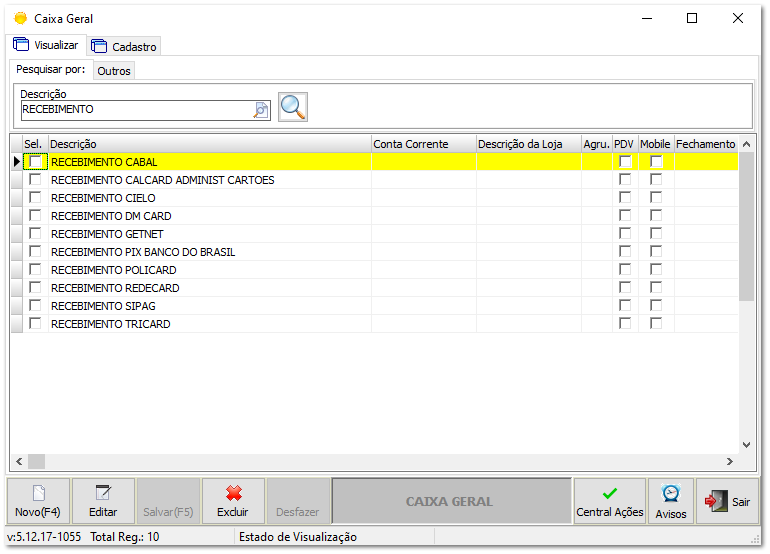The height and width of the screenshot is (554, 770).
Task: Switch to the Visualizar tab
Action: click(46, 45)
